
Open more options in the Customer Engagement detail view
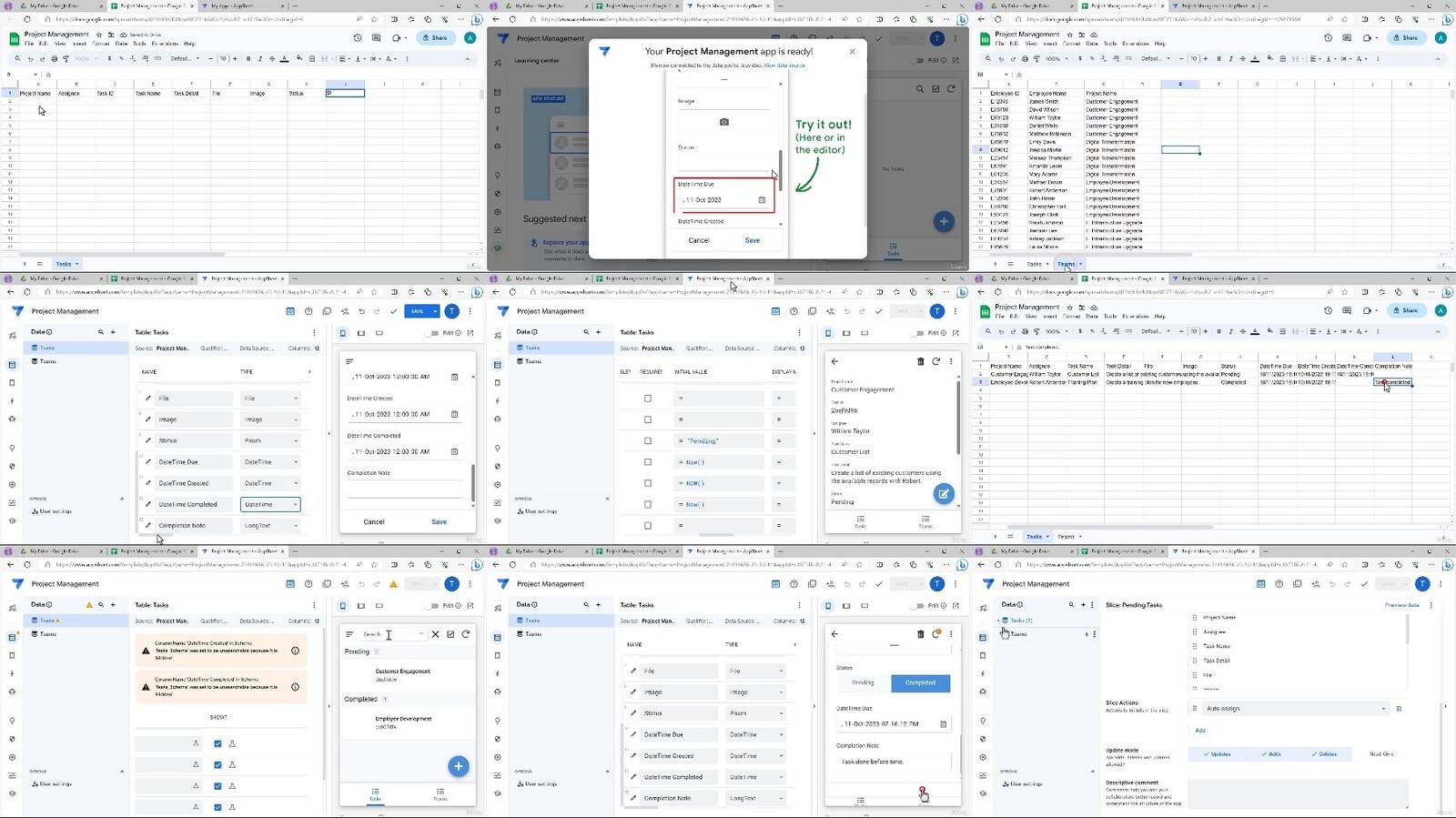point(951,361)
